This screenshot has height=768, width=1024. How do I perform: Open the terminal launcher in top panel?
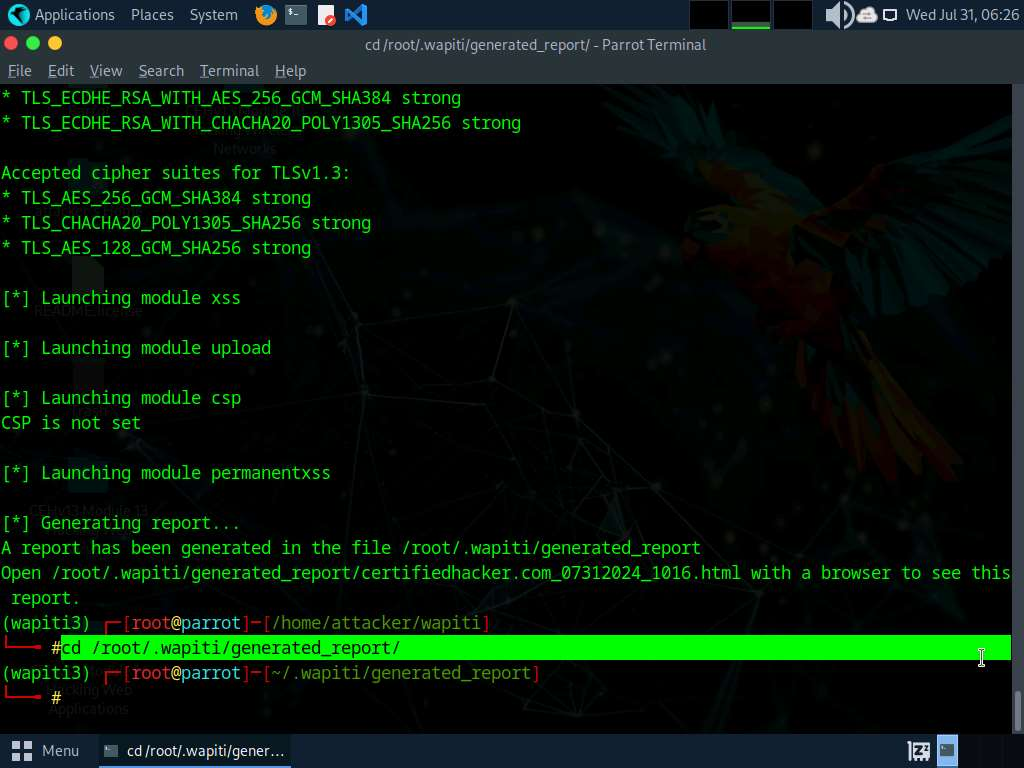pos(295,15)
